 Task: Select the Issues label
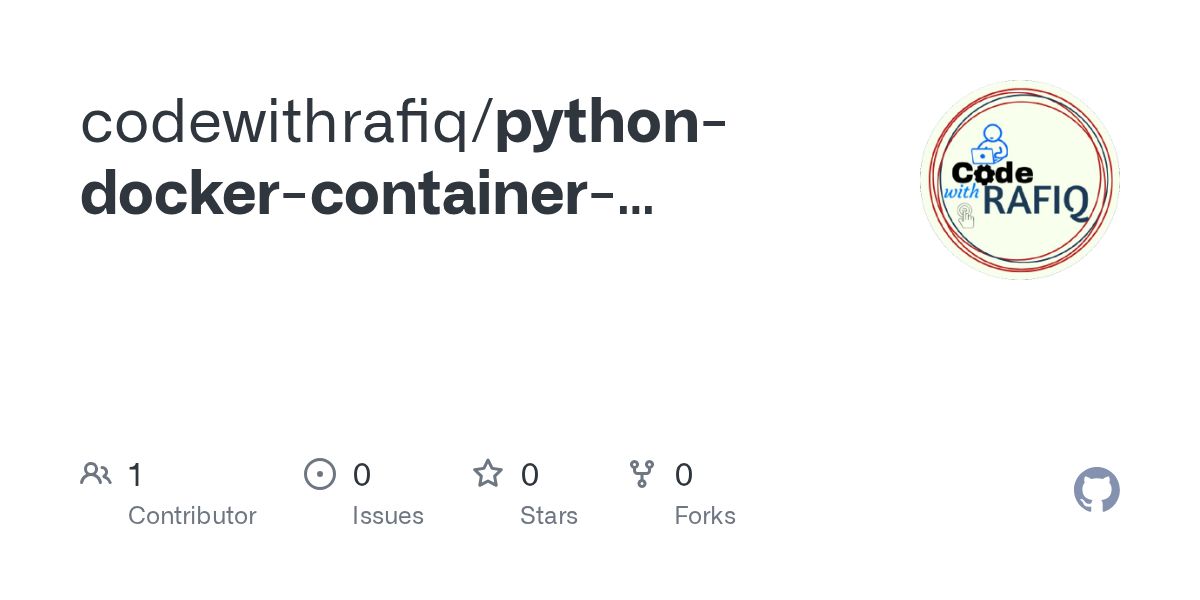388,516
